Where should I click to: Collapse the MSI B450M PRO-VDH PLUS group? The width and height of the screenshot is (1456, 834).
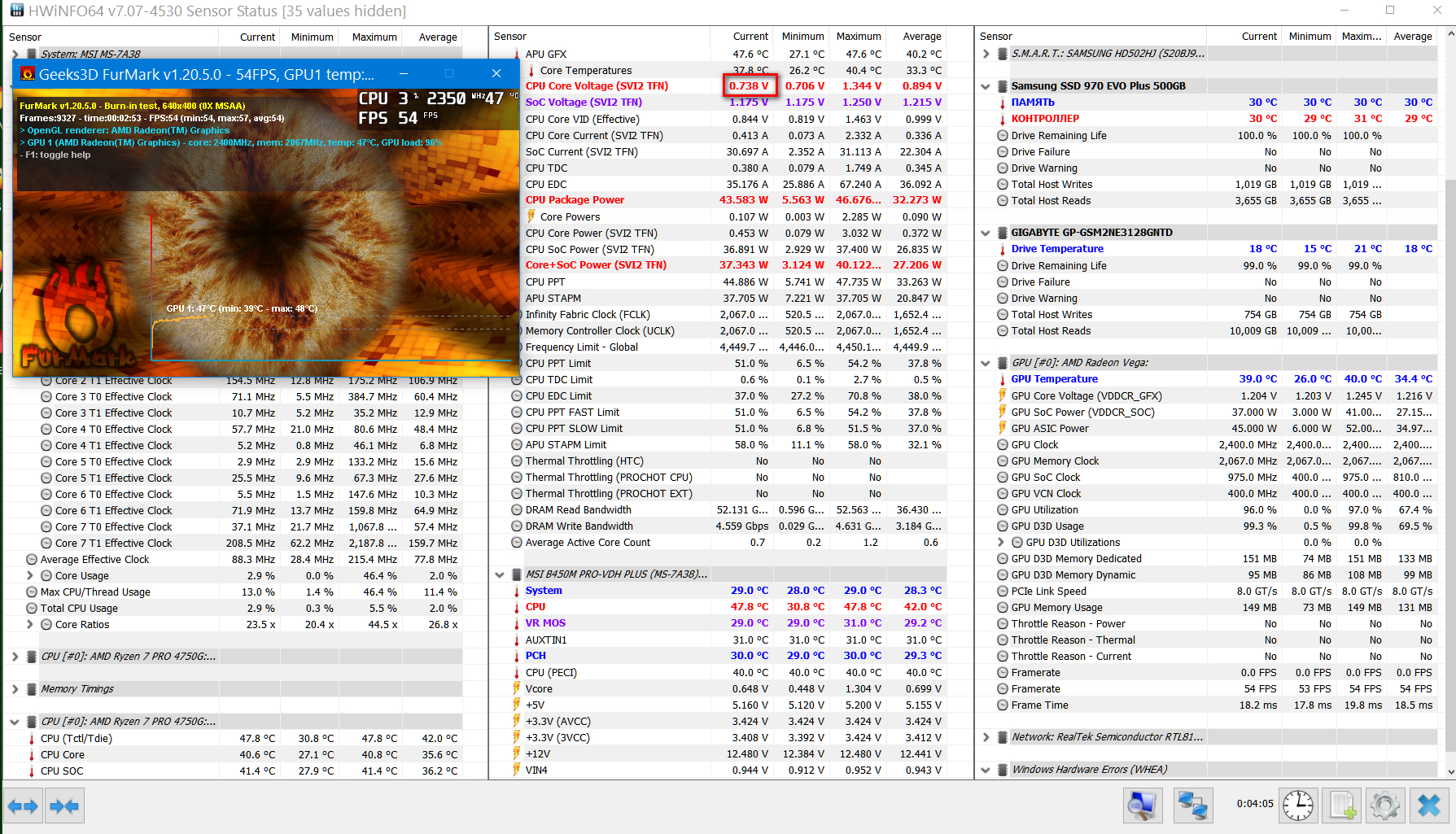[500, 574]
